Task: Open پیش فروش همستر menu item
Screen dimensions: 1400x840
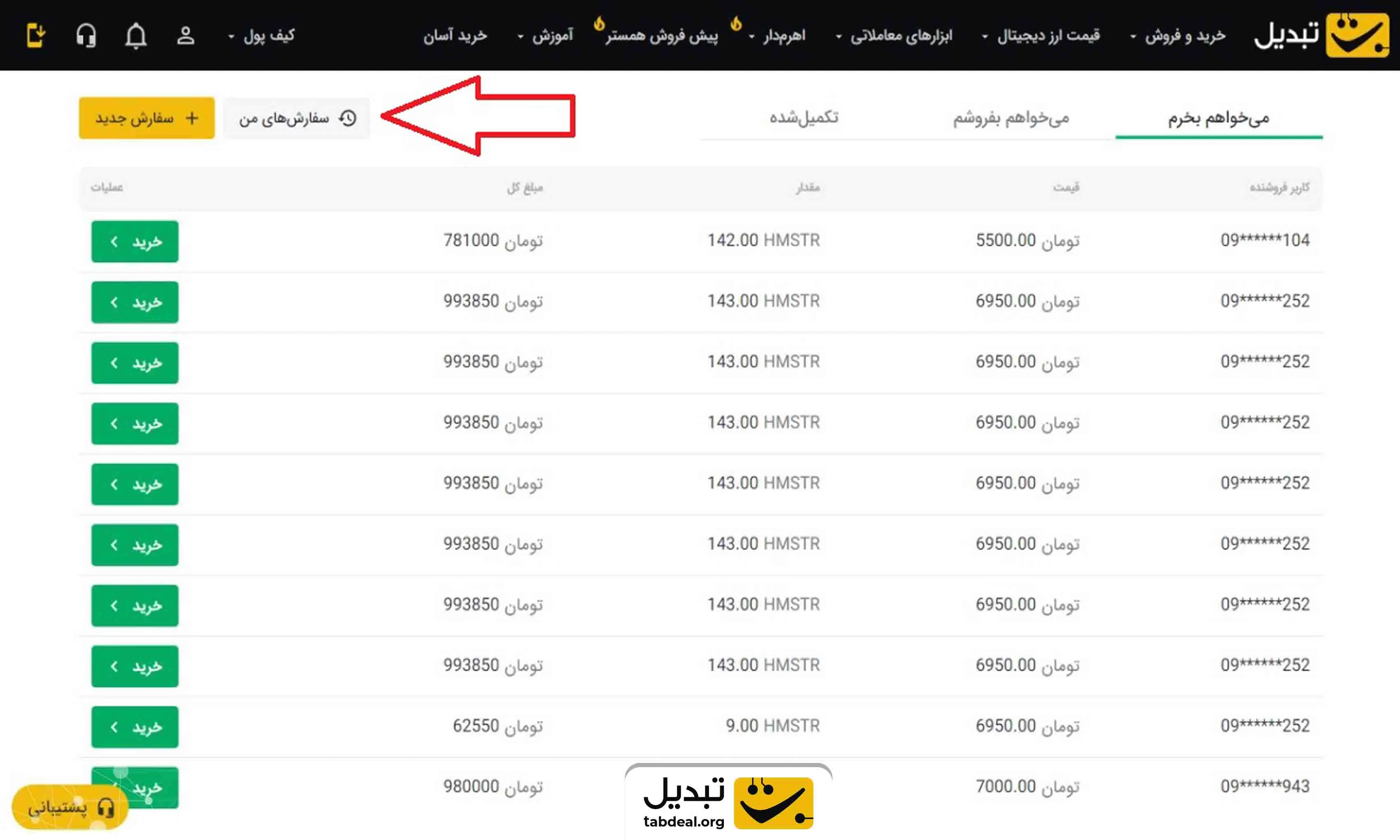Action: click(661, 36)
